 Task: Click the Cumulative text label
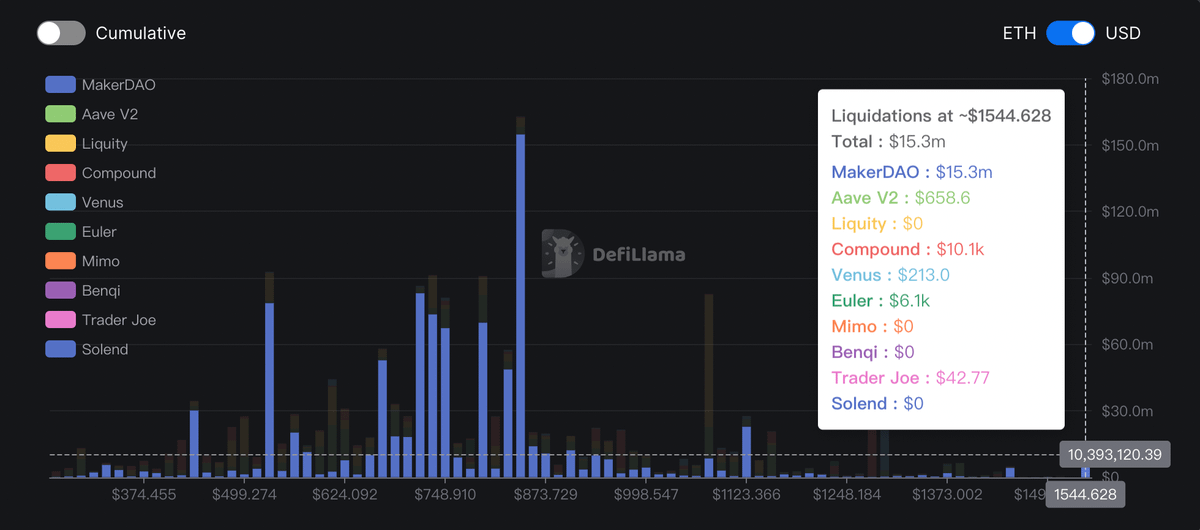click(141, 33)
